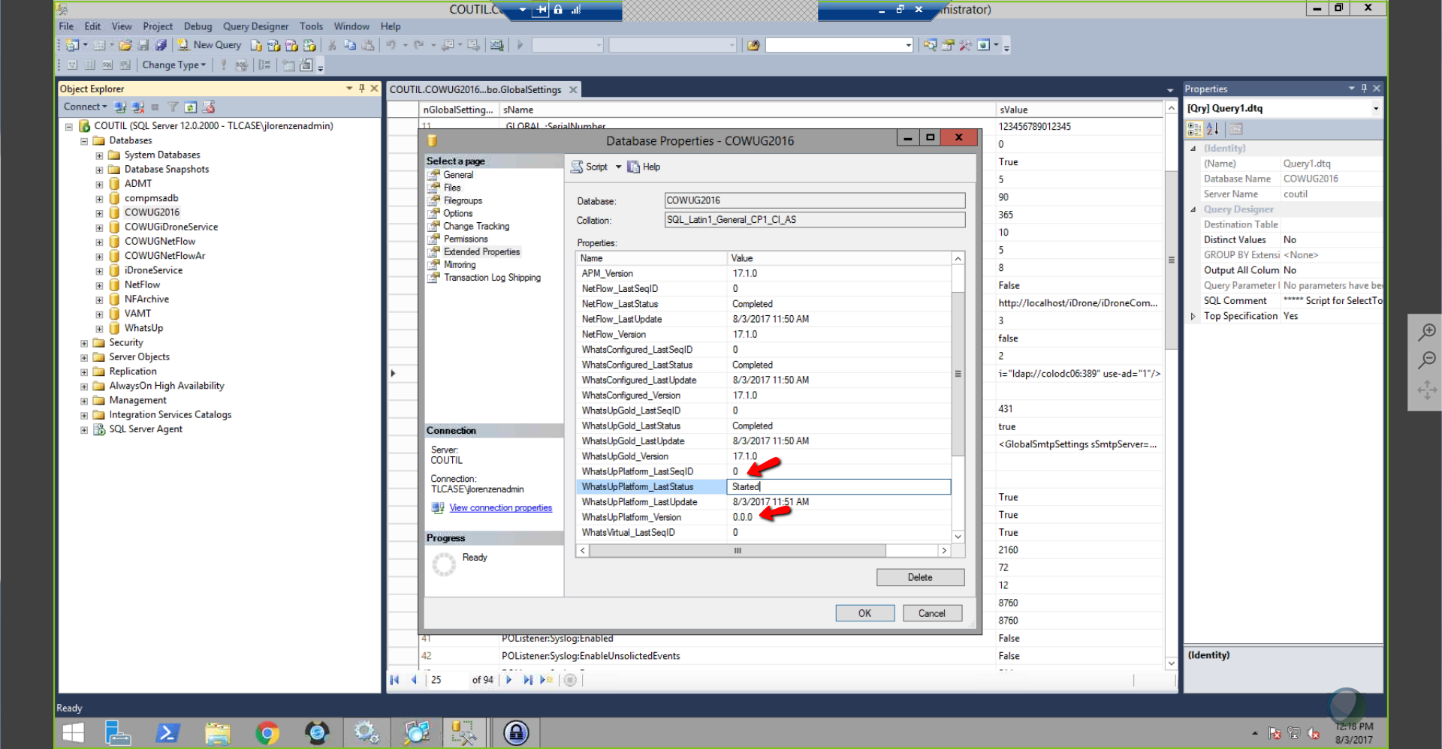Select the Extended Properties page

482,252
